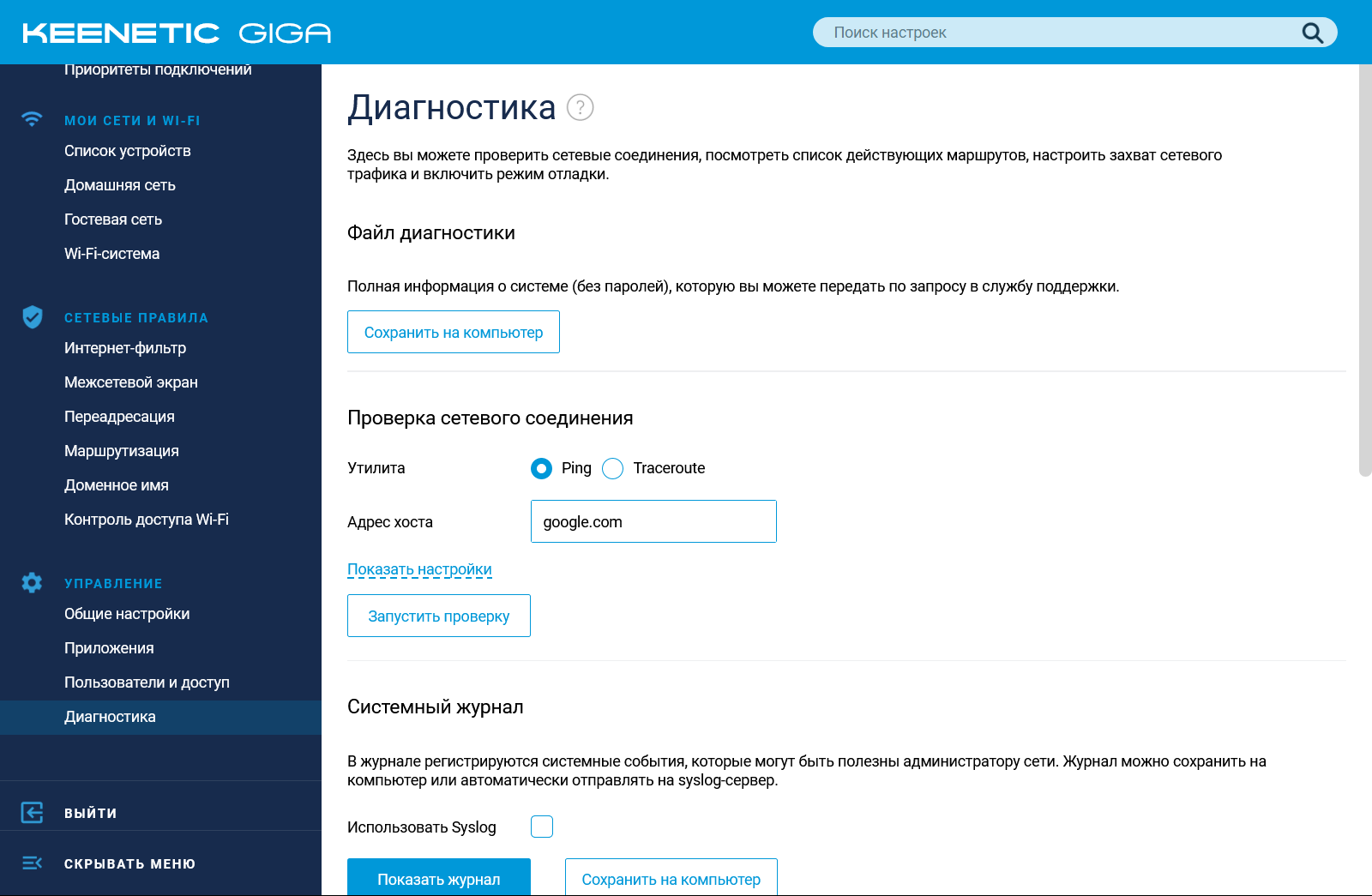Go to Приложения
The height and width of the screenshot is (896, 1372).
109,648
